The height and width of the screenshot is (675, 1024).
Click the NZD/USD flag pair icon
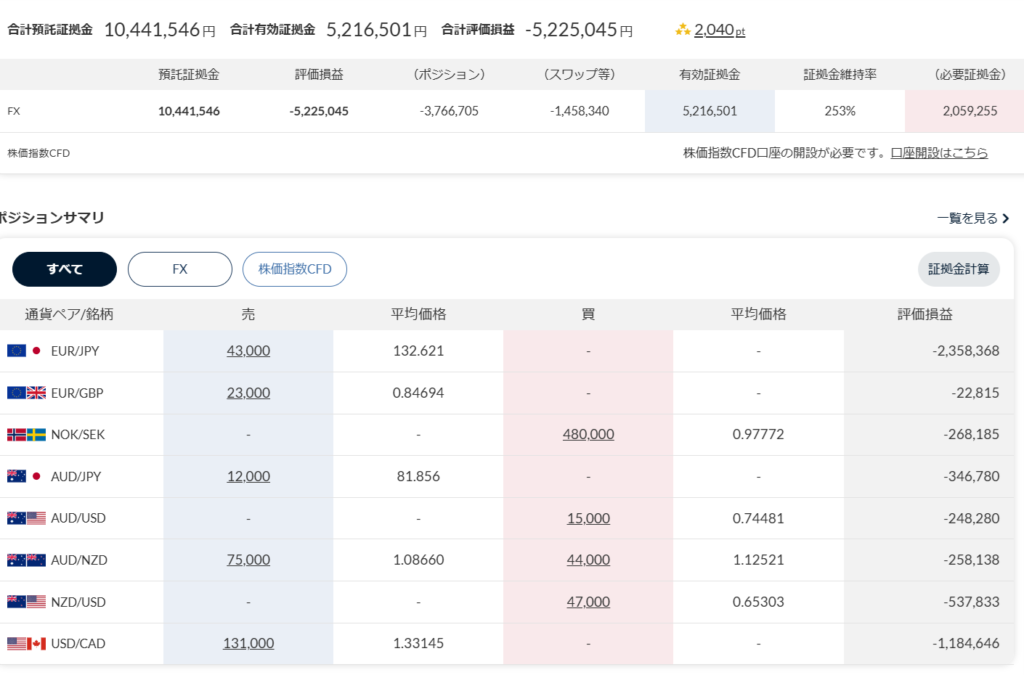(26, 602)
